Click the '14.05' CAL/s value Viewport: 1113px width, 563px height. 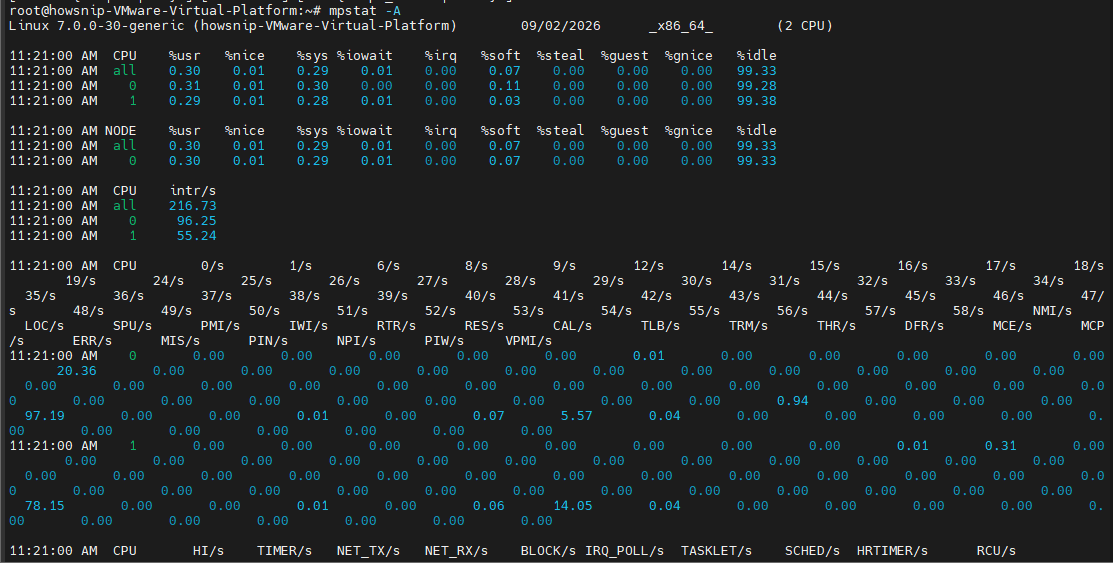pyautogui.click(x=573, y=505)
